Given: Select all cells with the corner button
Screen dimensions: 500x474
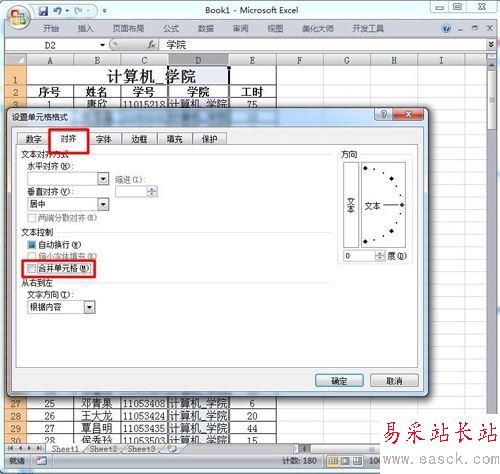Looking at the screenshot, I should [x=16, y=60].
